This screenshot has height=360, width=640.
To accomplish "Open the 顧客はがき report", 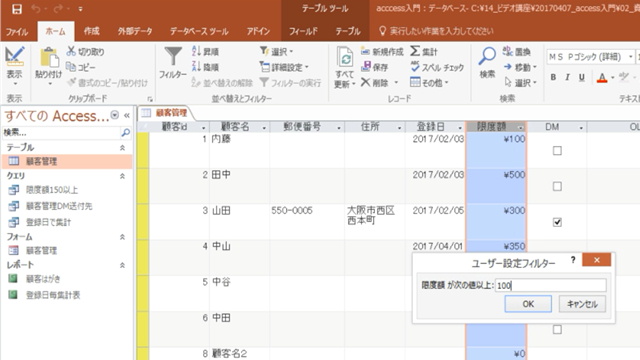I will tap(43, 279).
